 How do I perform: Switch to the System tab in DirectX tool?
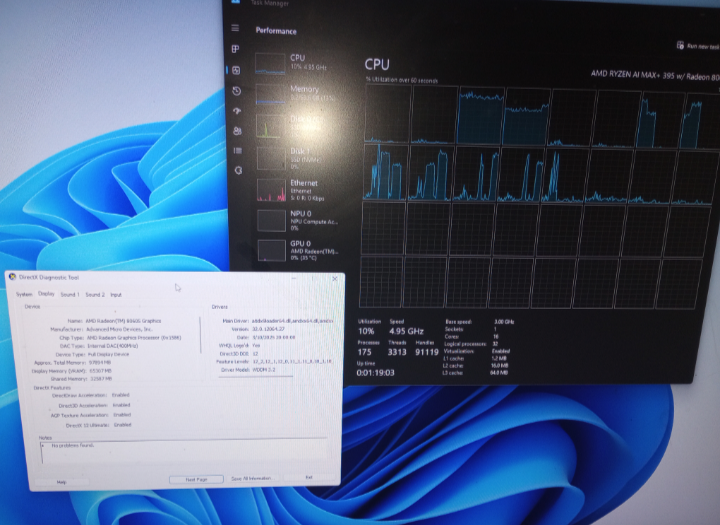pos(24,294)
